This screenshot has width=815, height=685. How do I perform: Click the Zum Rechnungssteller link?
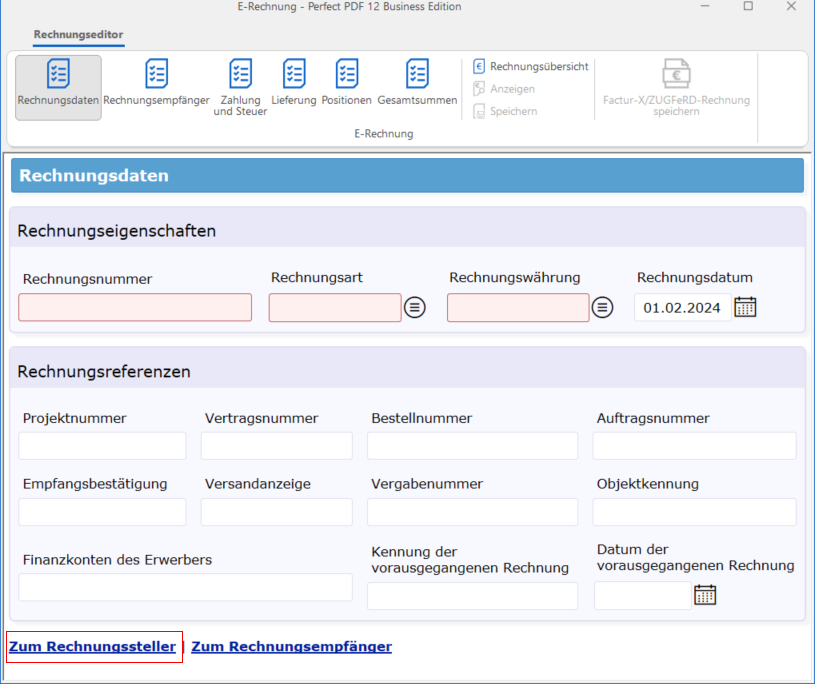(93, 646)
